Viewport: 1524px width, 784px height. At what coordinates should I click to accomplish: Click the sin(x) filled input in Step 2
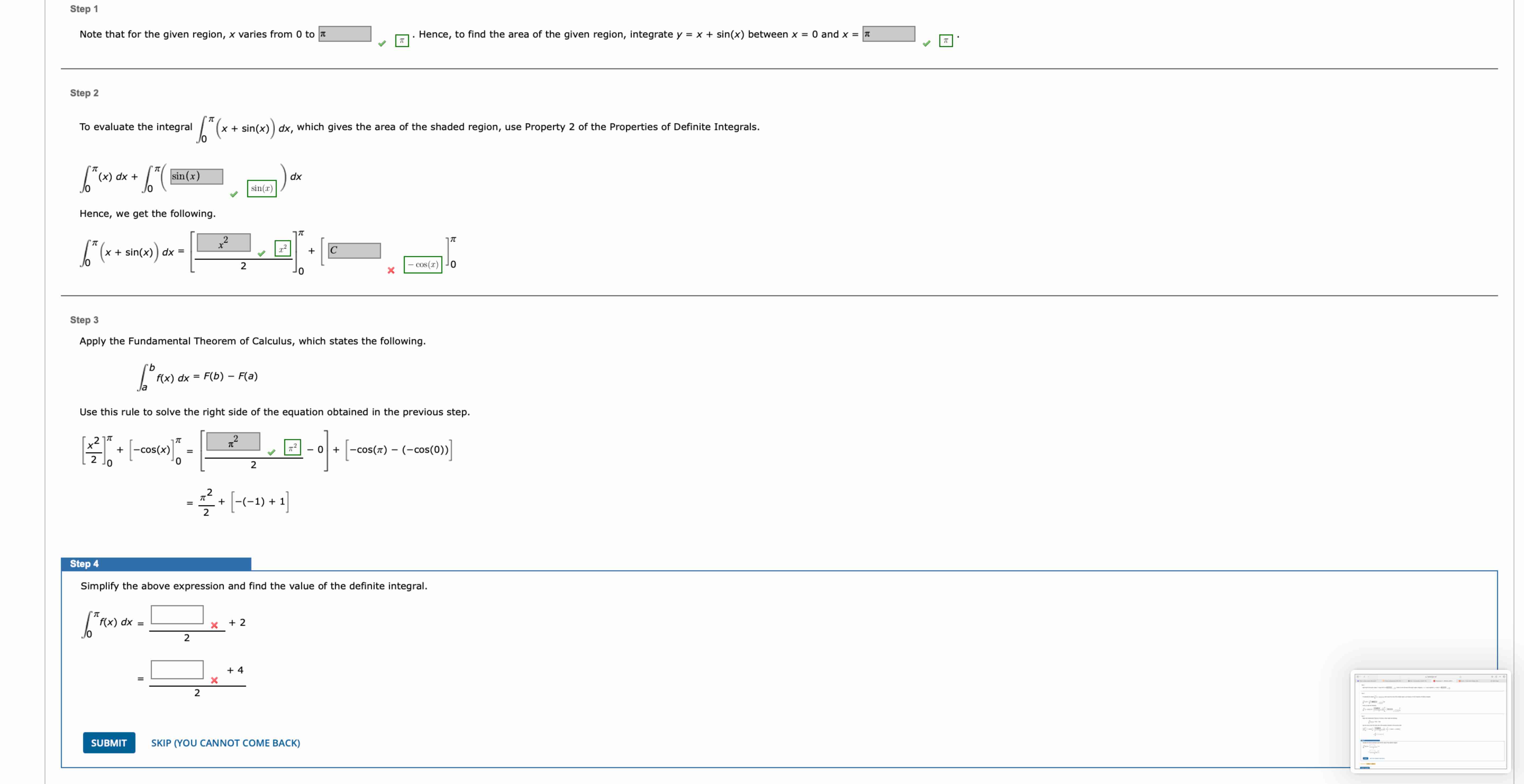(x=196, y=176)
